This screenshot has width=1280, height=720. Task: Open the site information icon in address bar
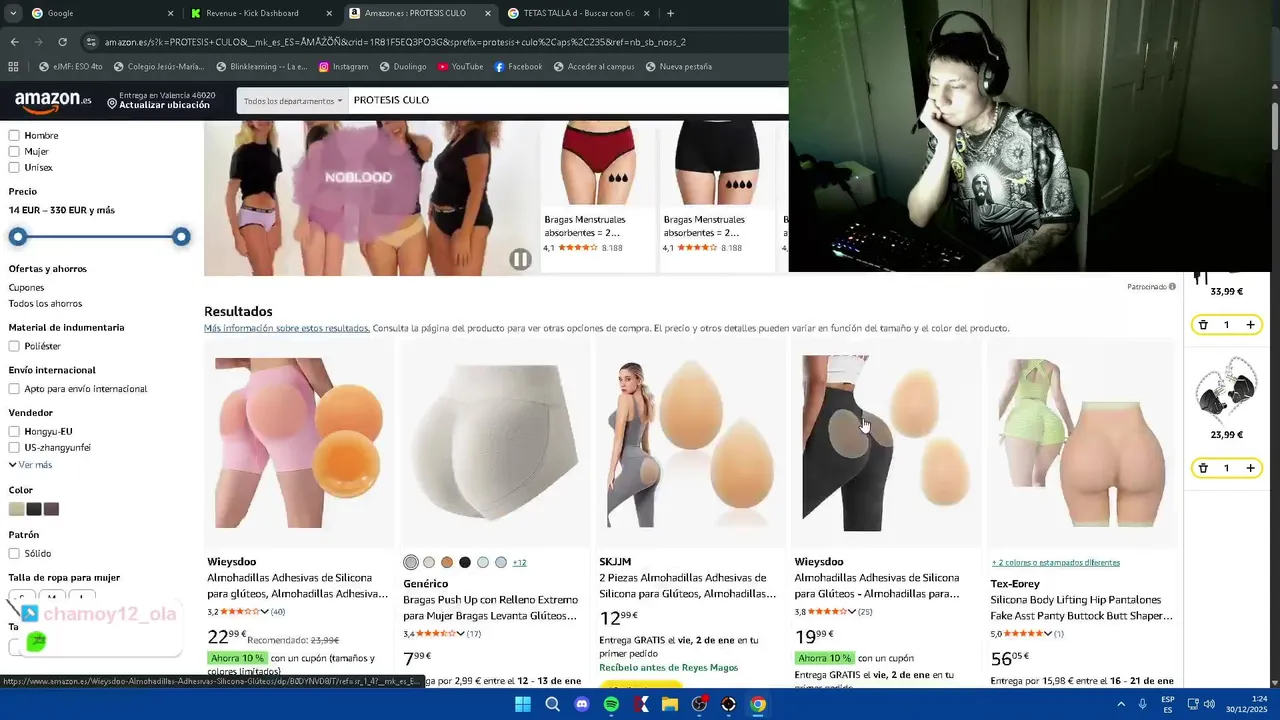(x=91, y=42)
